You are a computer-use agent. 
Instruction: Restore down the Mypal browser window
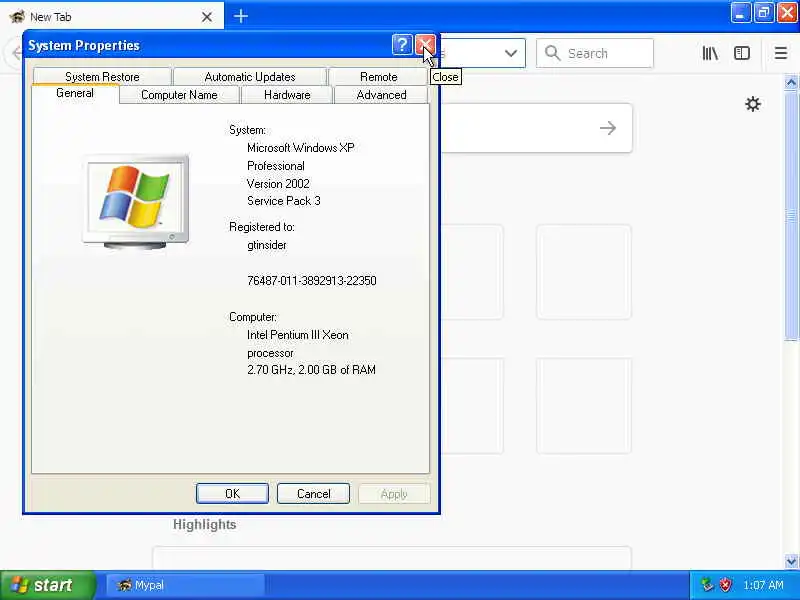coord(763,13)
